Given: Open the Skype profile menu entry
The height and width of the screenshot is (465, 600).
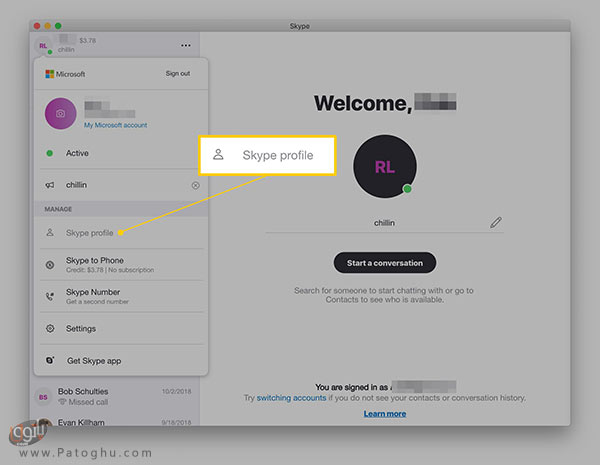Looking at the screenshot, I should [121, 233].
